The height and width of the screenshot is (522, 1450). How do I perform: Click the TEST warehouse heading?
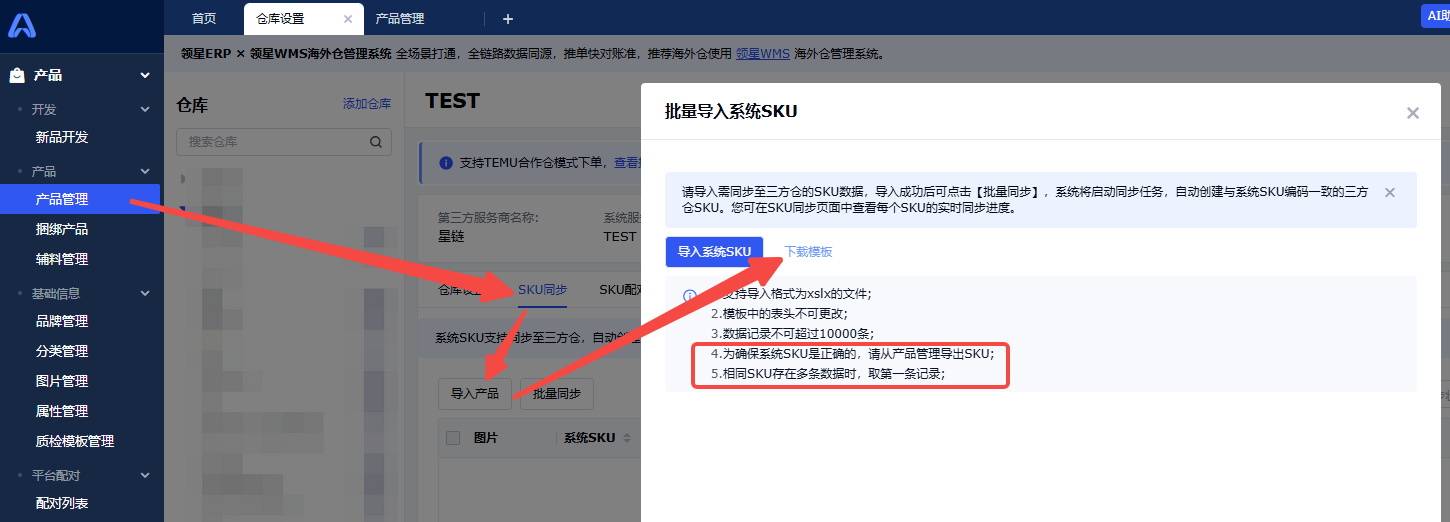click(x=452, y=101)
